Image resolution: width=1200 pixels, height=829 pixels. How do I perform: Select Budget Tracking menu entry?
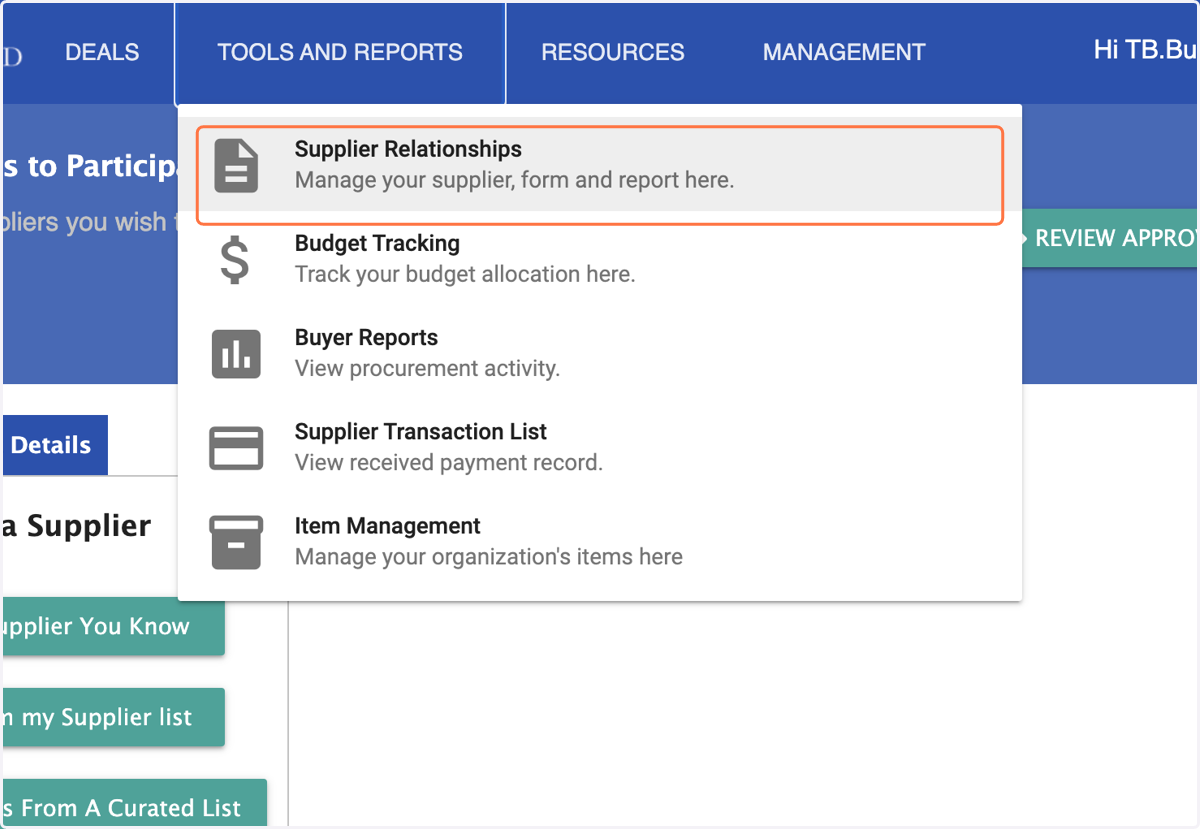[x=600, y=259]
